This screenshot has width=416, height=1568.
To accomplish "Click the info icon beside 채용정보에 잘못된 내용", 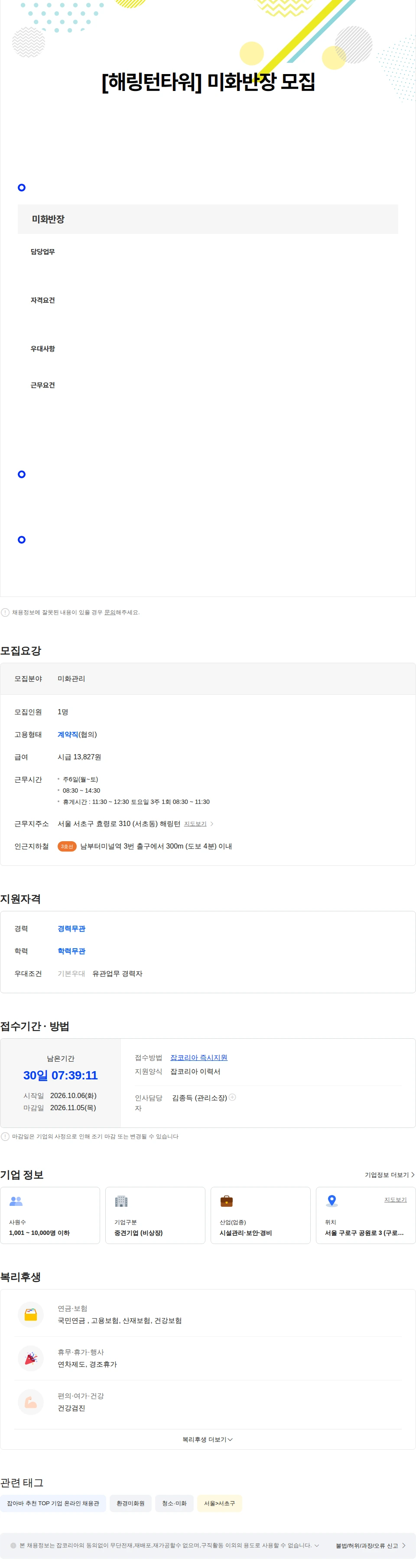I will (x=5, y=612).
